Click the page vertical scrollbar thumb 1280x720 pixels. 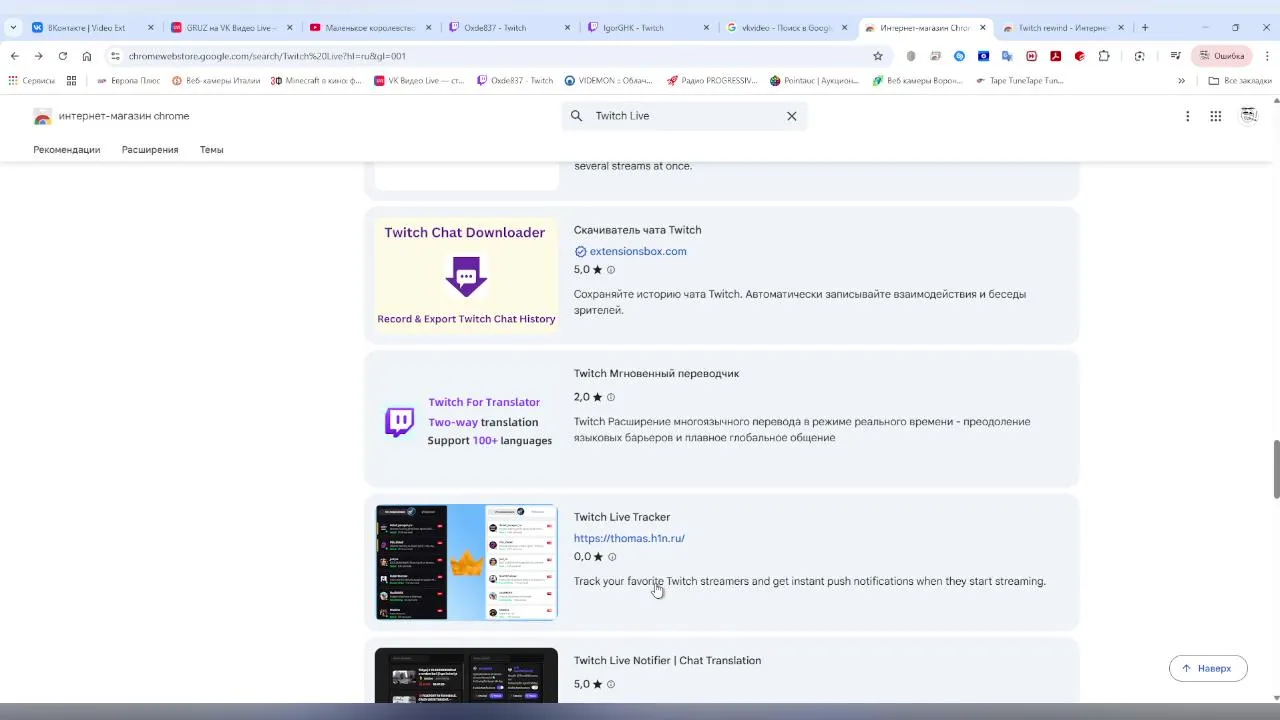pyautogui.click(x=1276, y=468)
